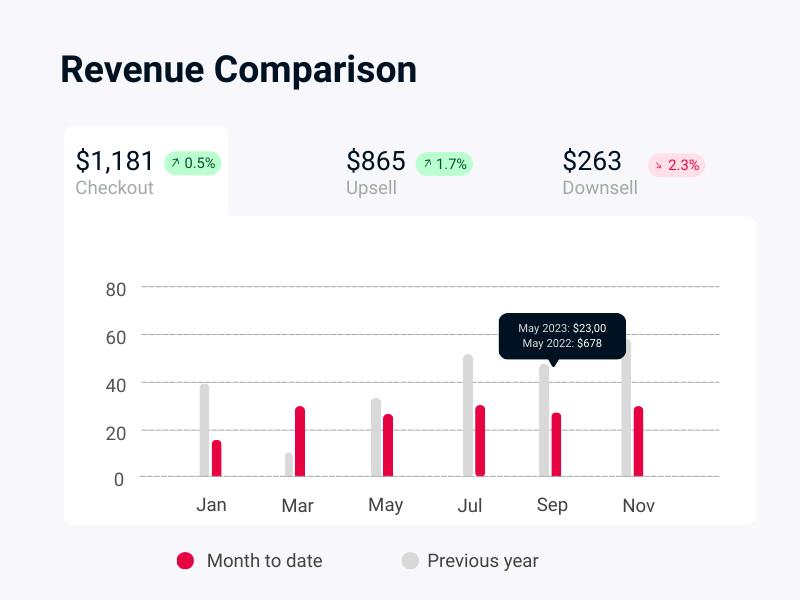Viewport: 800px width, 600px height.
Task: Click the red bar for Nov
Action: 638,441
